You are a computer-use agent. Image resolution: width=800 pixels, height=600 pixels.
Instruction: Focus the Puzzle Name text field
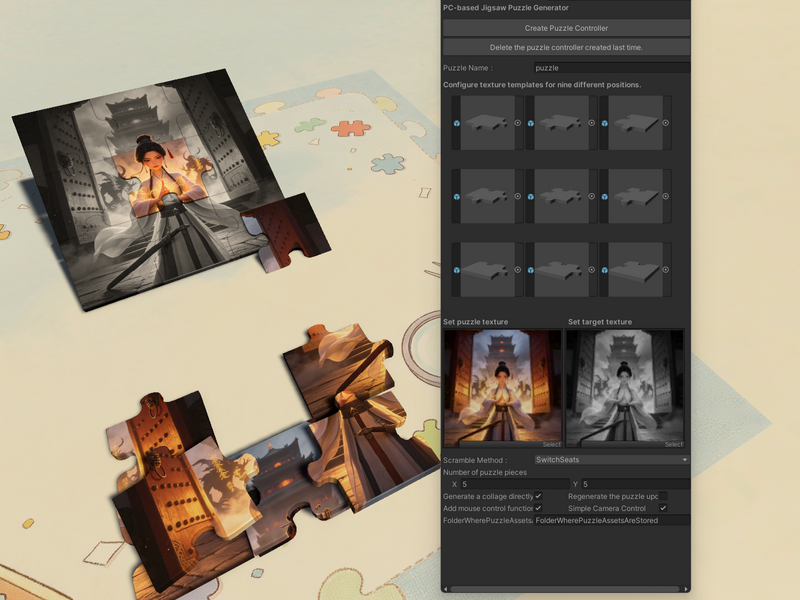tap(612, 68)
